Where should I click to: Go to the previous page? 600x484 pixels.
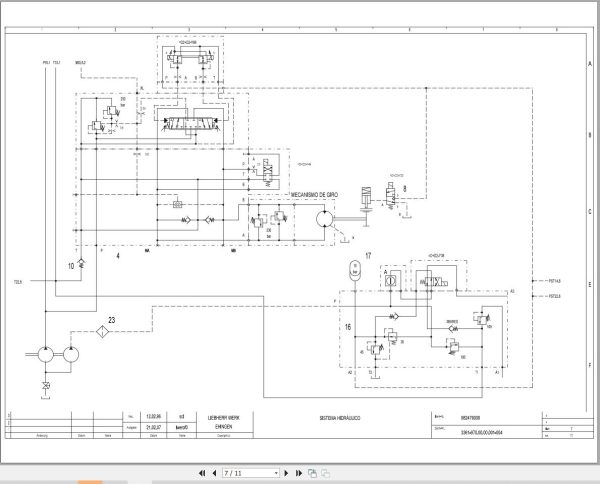coord(214,473)
